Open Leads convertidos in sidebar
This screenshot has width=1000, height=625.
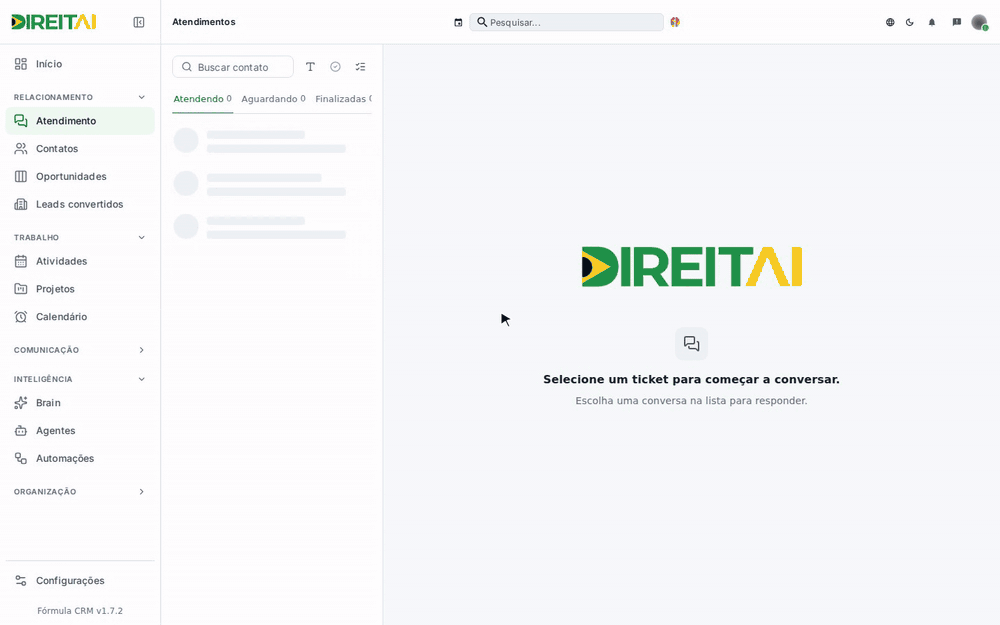80,204
